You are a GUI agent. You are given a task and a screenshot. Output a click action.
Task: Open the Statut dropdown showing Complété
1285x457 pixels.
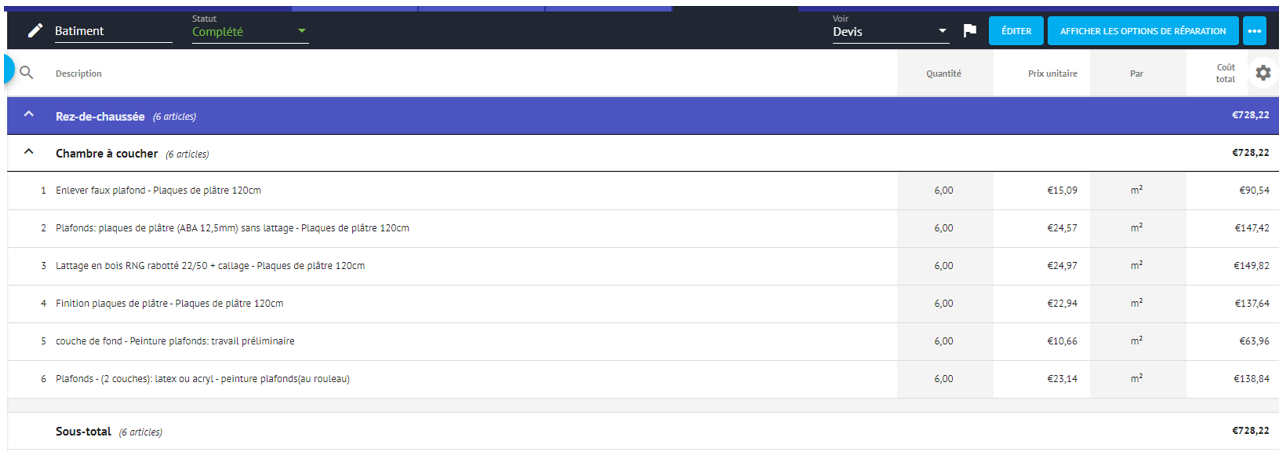249,31
